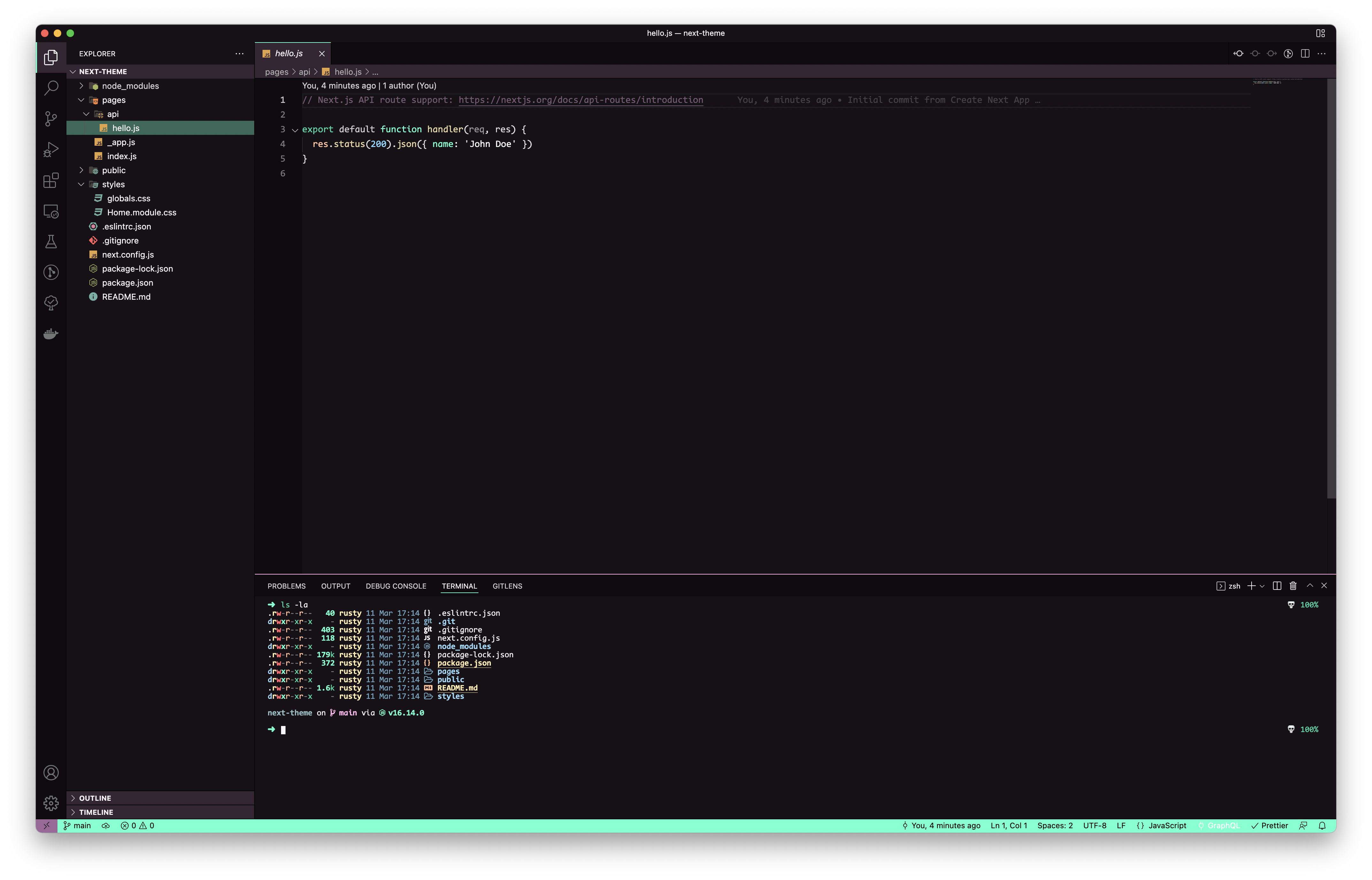Open the nextjs.org API routes link

(580, 100)
